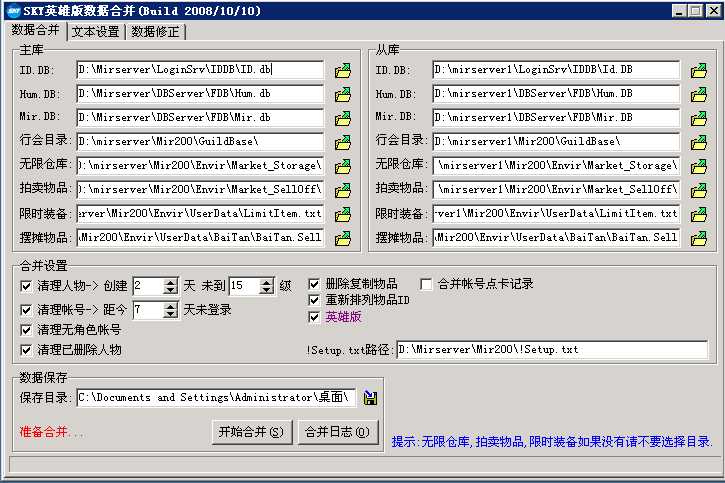This screenshot has width=725, height=483.
Task: Open folder browser for main Hum.DB path
Action: tap(343, 95)
